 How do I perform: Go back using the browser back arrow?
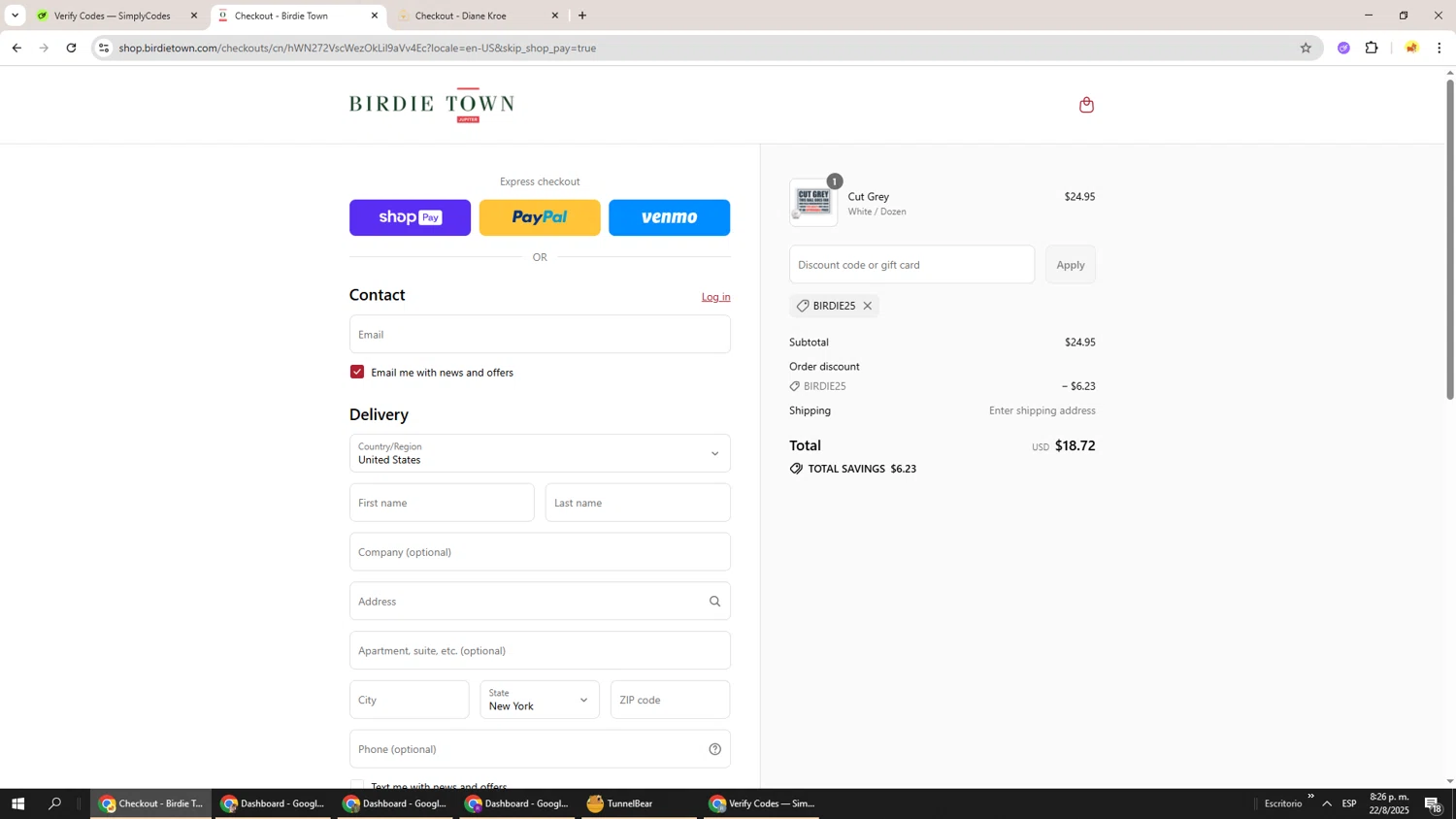pos(17,48)
